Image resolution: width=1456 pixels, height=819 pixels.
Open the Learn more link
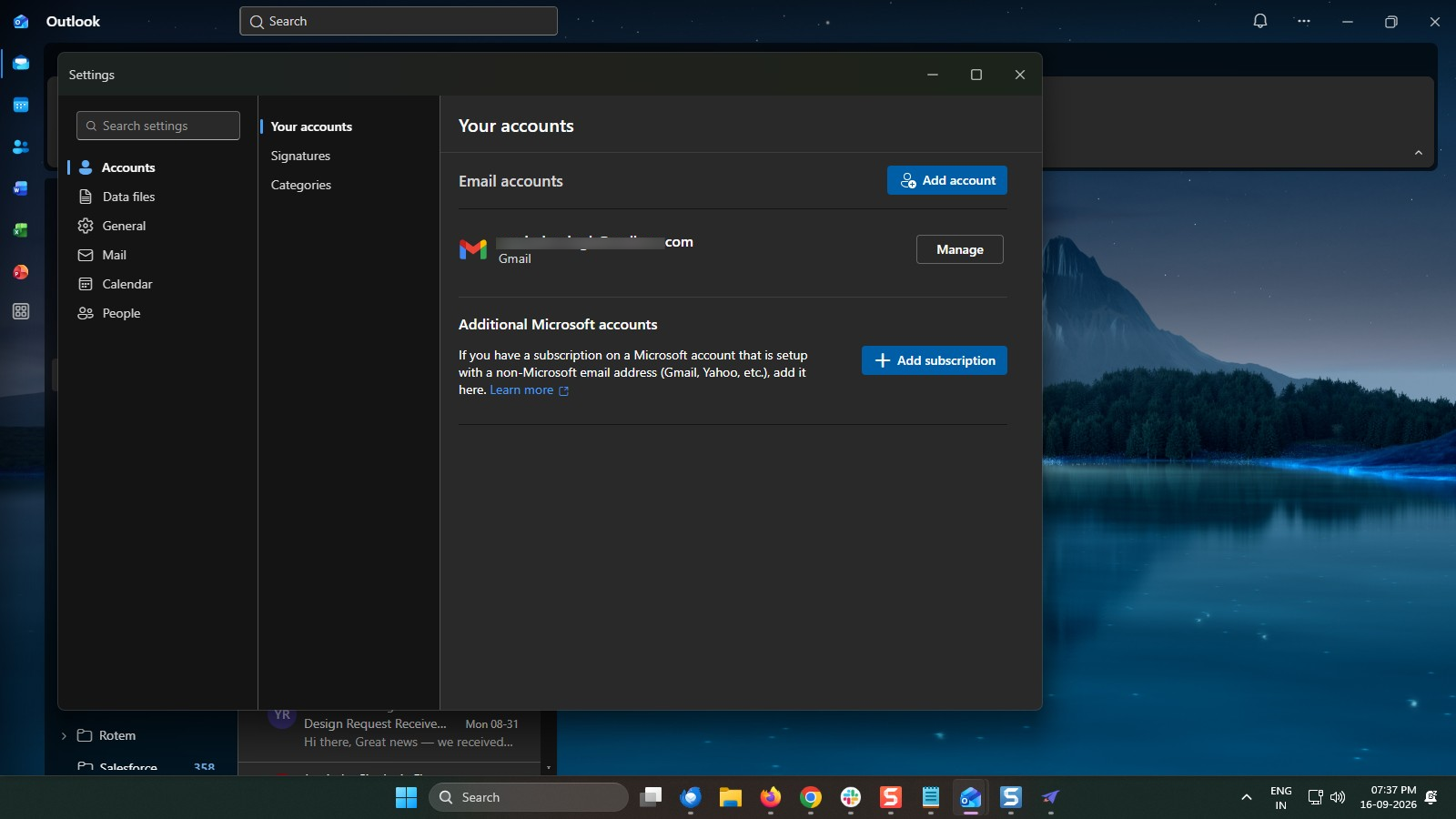point(529,390)
